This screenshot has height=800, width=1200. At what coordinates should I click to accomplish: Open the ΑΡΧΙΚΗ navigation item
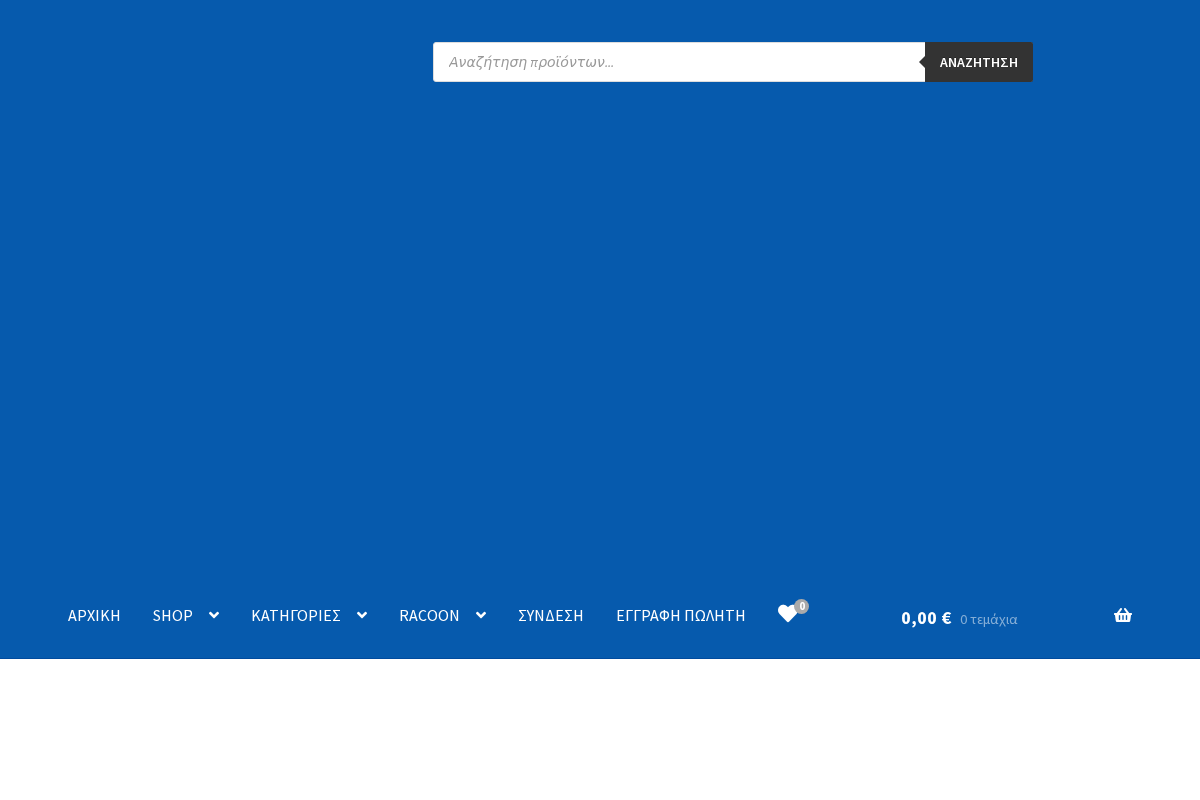pos(94,615)
